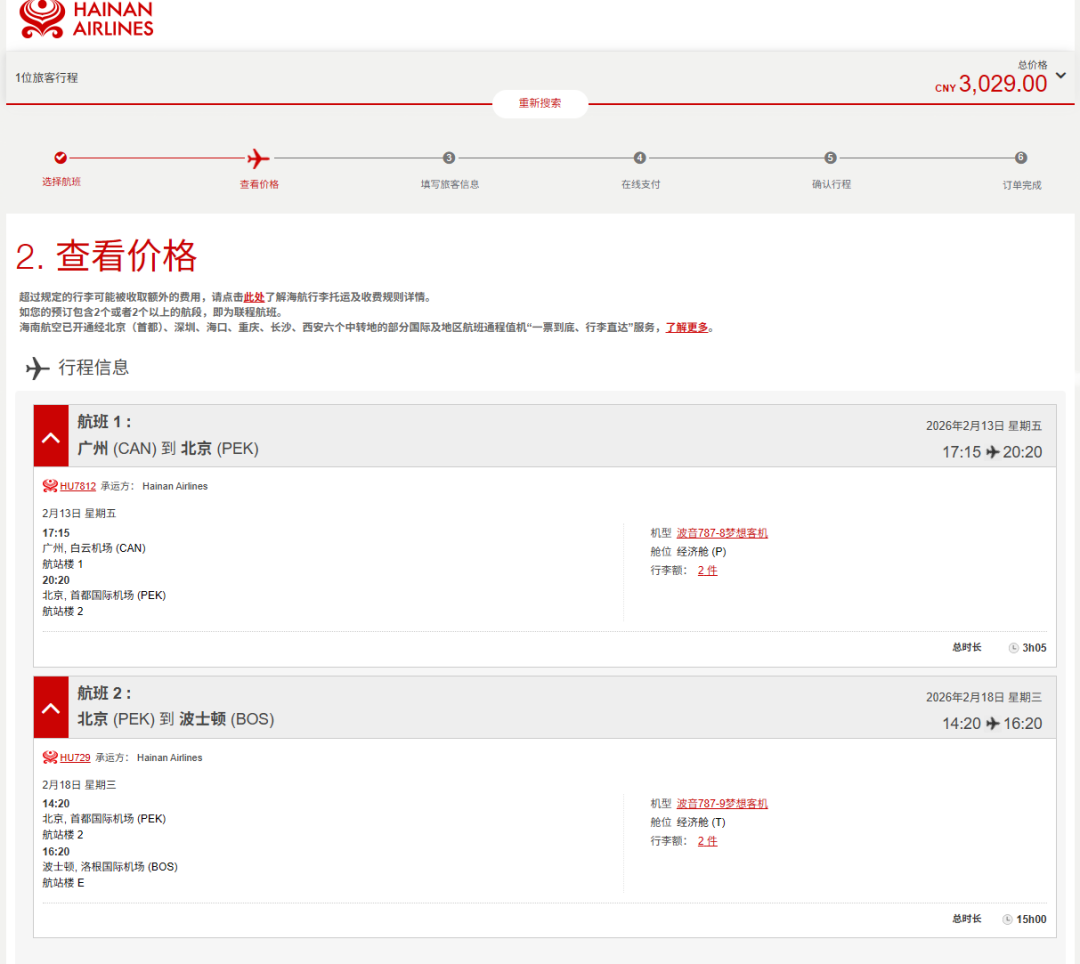Open the 了解更多 link
The height and width of the screenshot is (964, 1080).
tap(687, 327)
